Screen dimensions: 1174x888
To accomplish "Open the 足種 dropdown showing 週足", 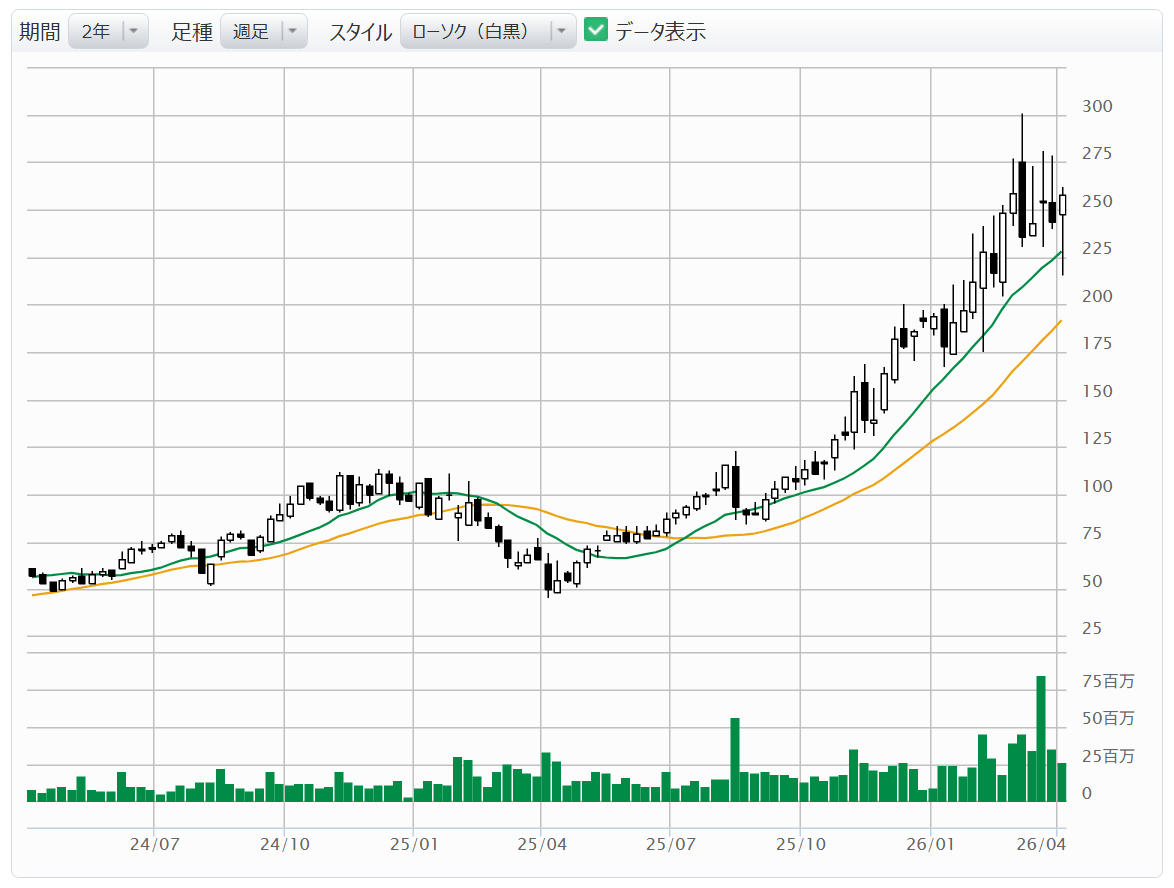I will tap(262, 31).
